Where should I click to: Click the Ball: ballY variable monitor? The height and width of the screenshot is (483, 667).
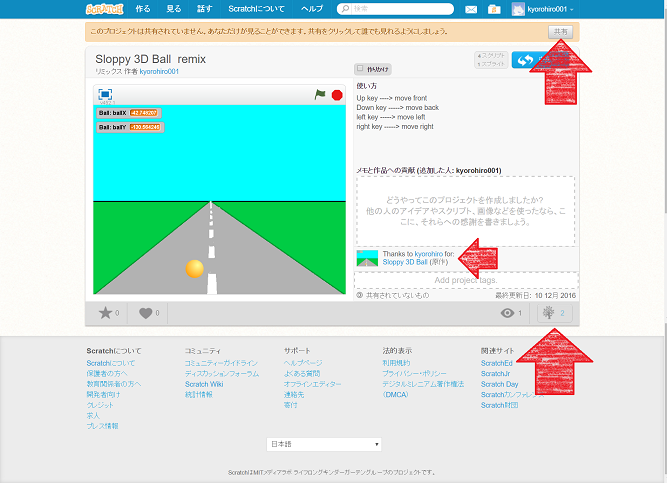pos(130,127)
